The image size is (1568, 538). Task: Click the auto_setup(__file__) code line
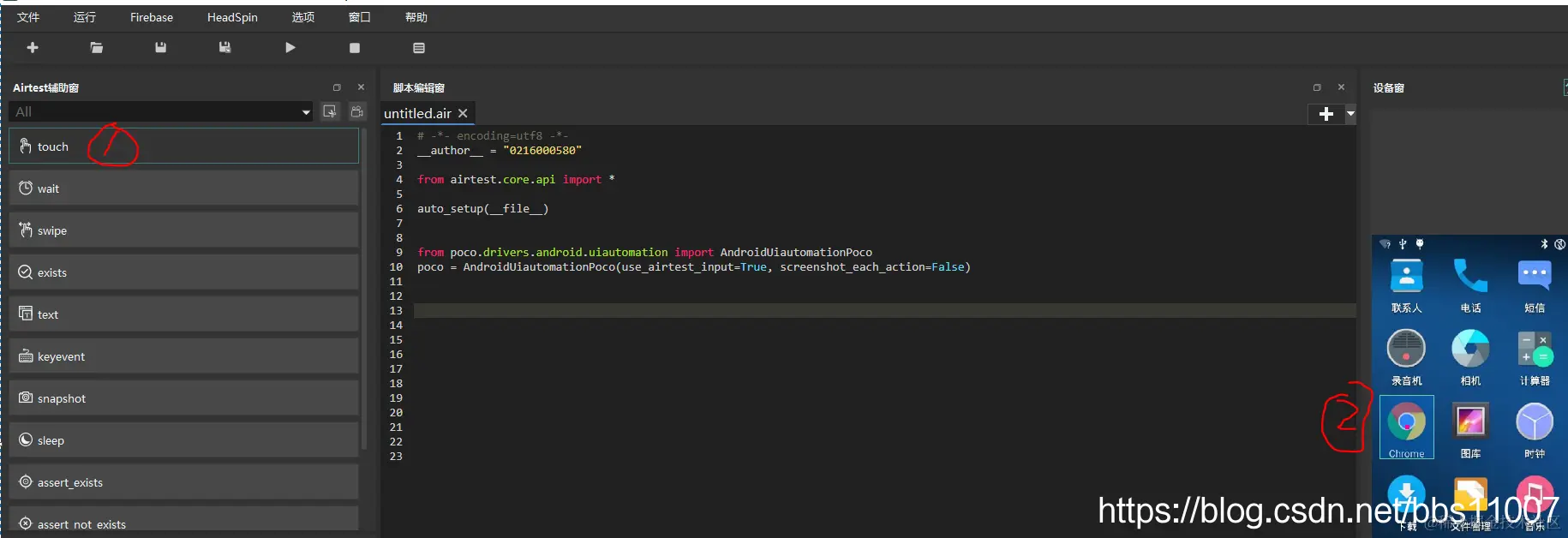[x=482, y=208]
